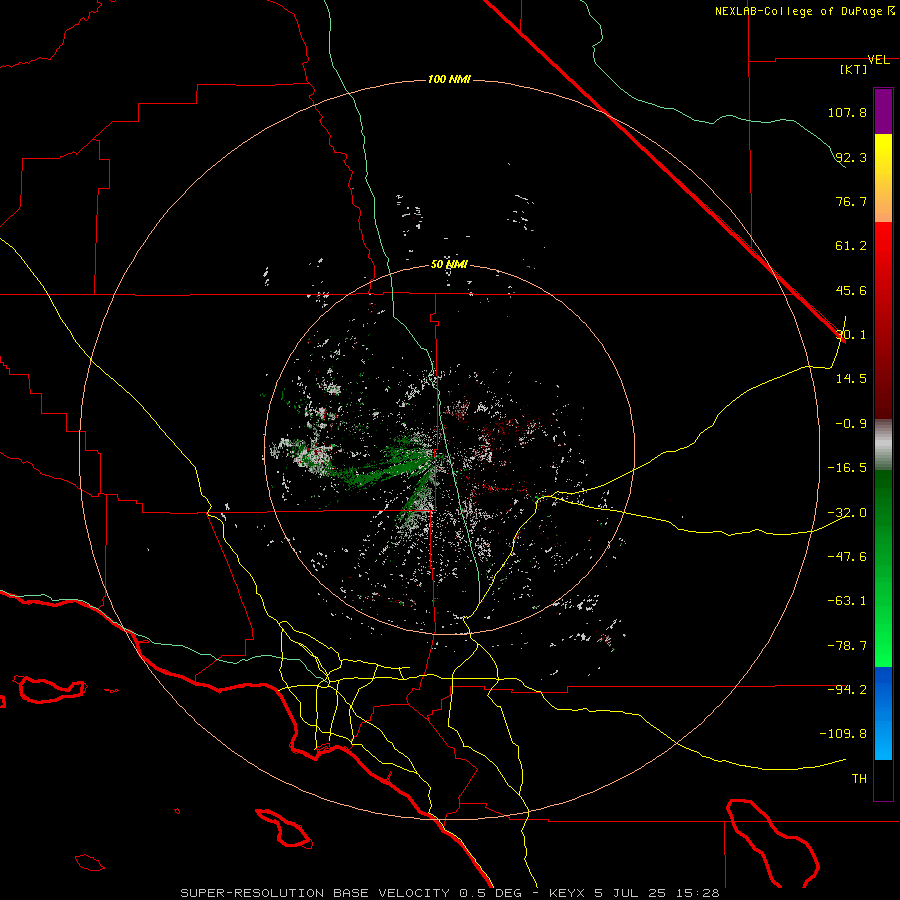Select the -47.6 velocity scale value

tap(847, 557)
